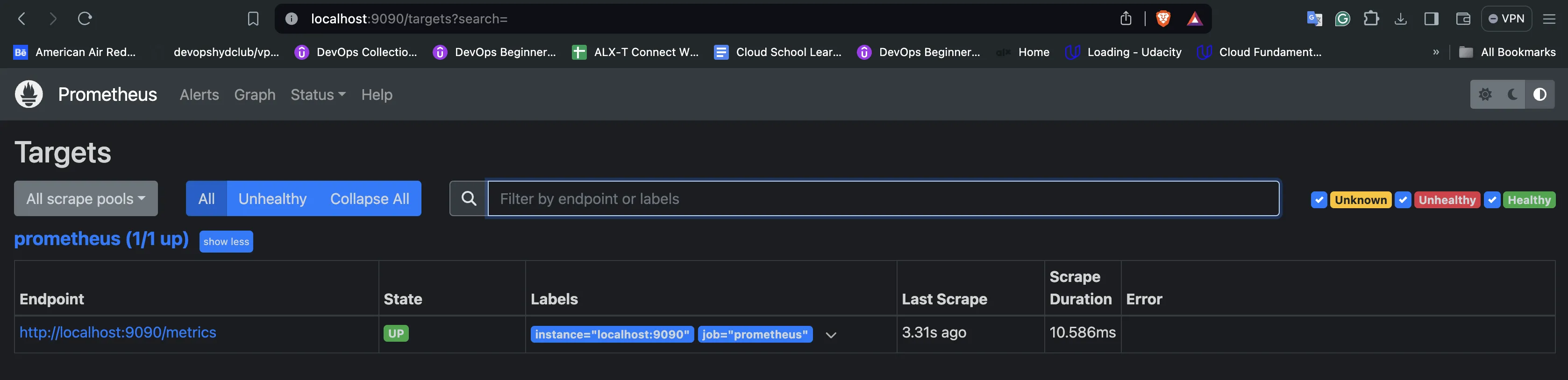View site information icon in address bar

(292, 19)
